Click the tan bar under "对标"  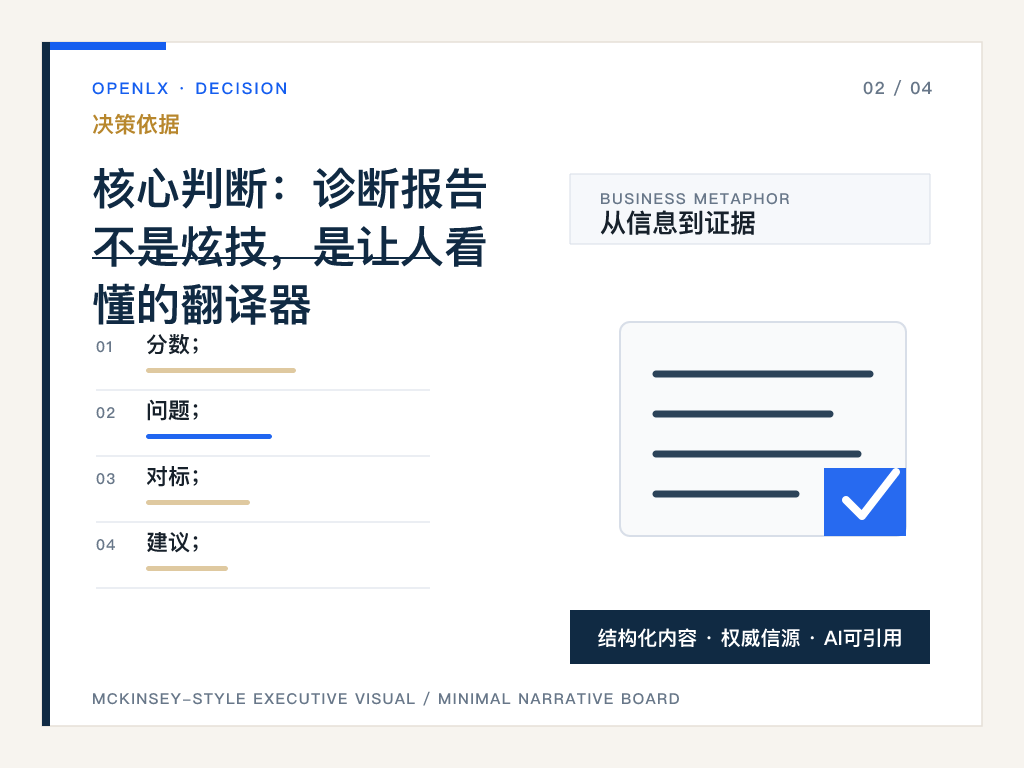198,502
